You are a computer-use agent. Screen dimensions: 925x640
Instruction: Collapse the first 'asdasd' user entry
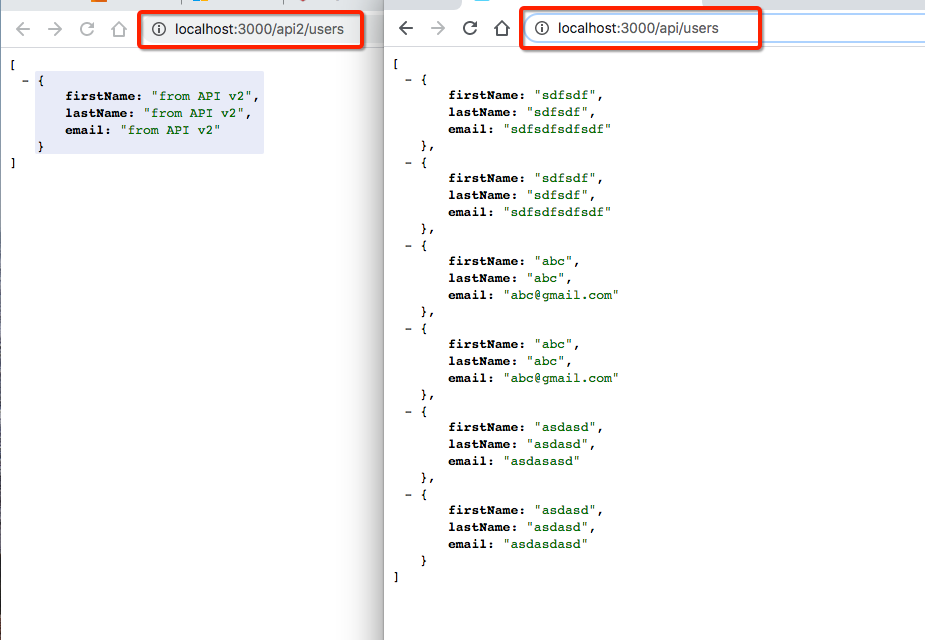point(407,411)
